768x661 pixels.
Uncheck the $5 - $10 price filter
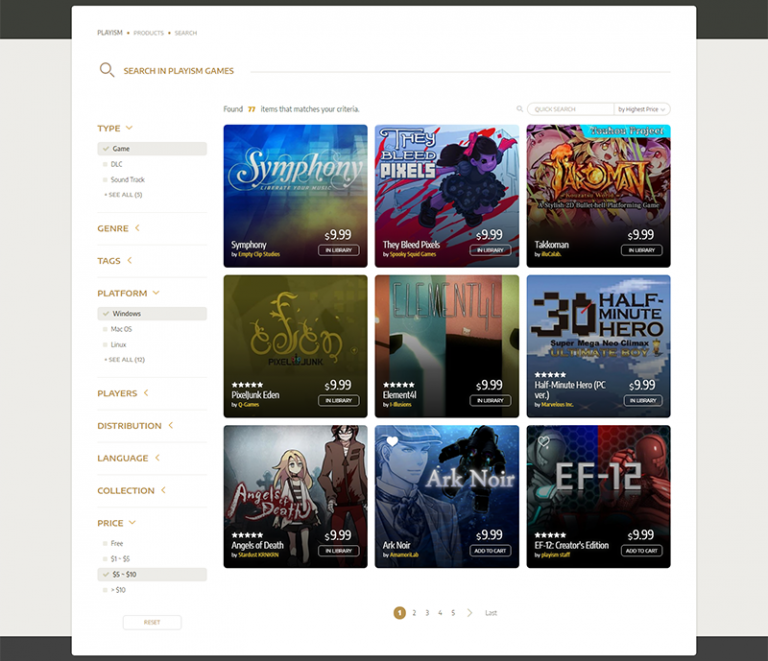point(152,574)
